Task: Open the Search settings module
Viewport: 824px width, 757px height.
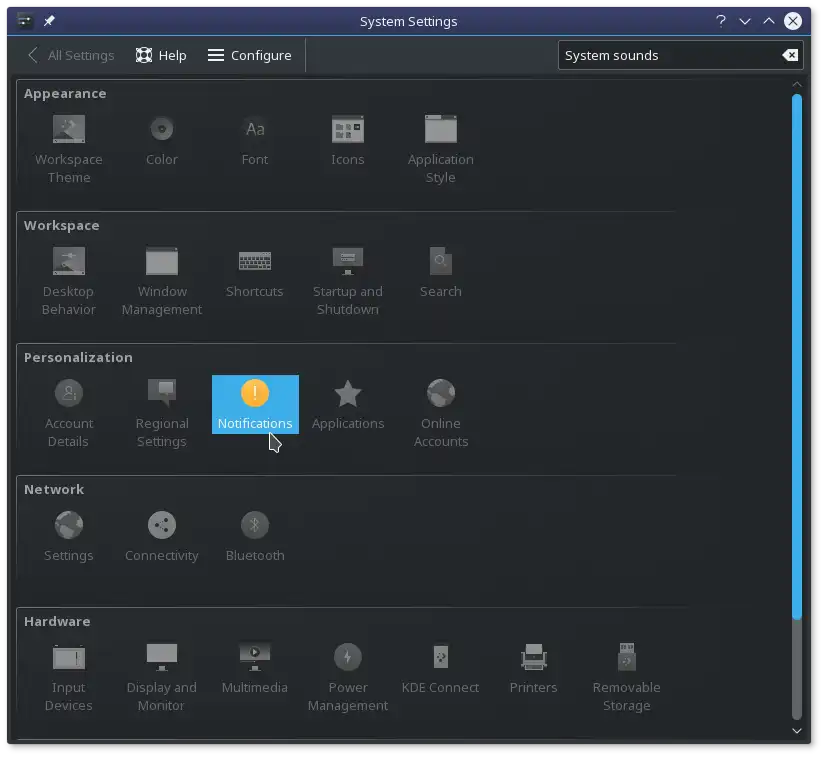Action: [440, 272]
